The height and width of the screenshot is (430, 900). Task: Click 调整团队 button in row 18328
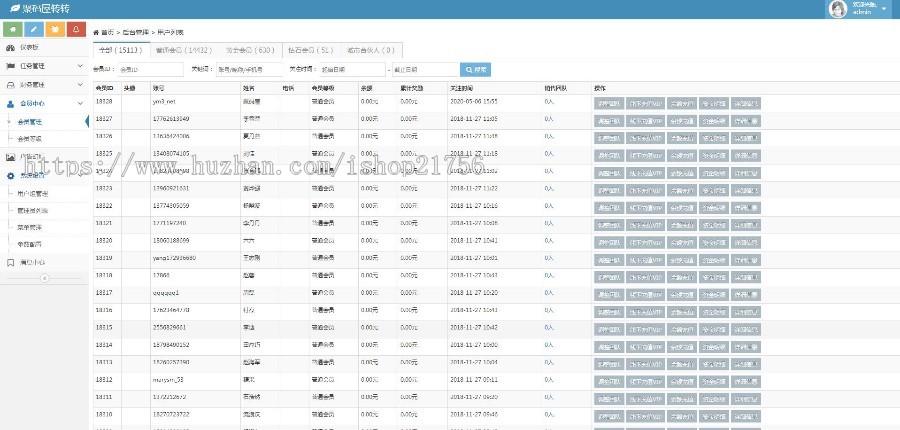609,103
